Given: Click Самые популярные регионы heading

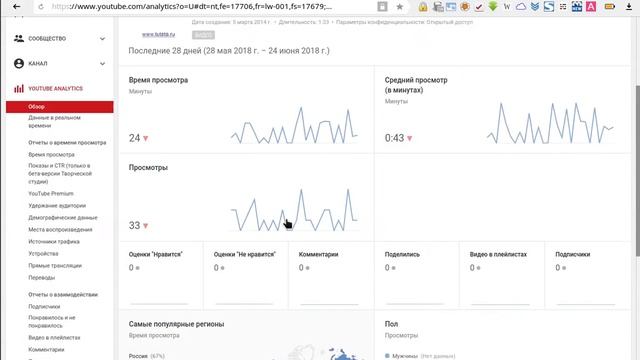Looking at the screenshot, I should pos(176,324).
